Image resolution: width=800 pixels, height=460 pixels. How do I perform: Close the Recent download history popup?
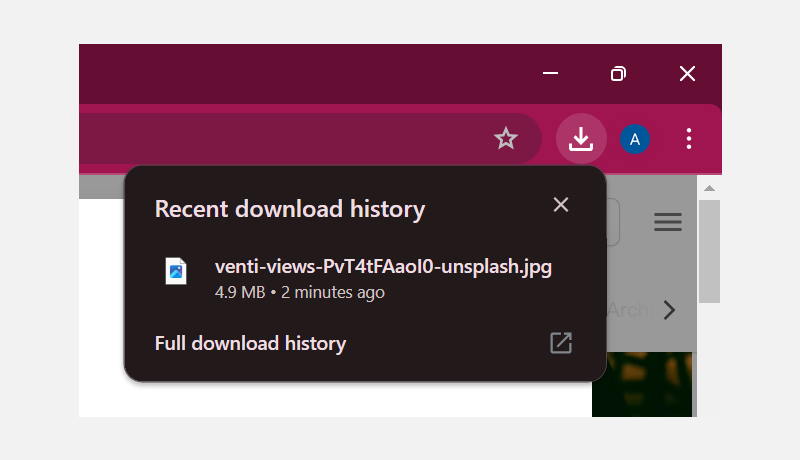click(x=561, y=205)
